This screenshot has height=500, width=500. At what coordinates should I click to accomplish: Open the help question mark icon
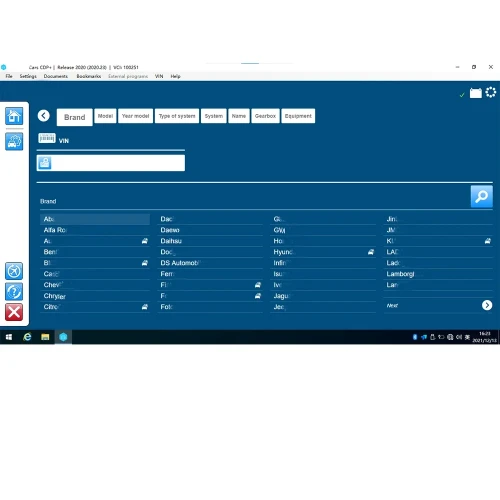point(14,292)
